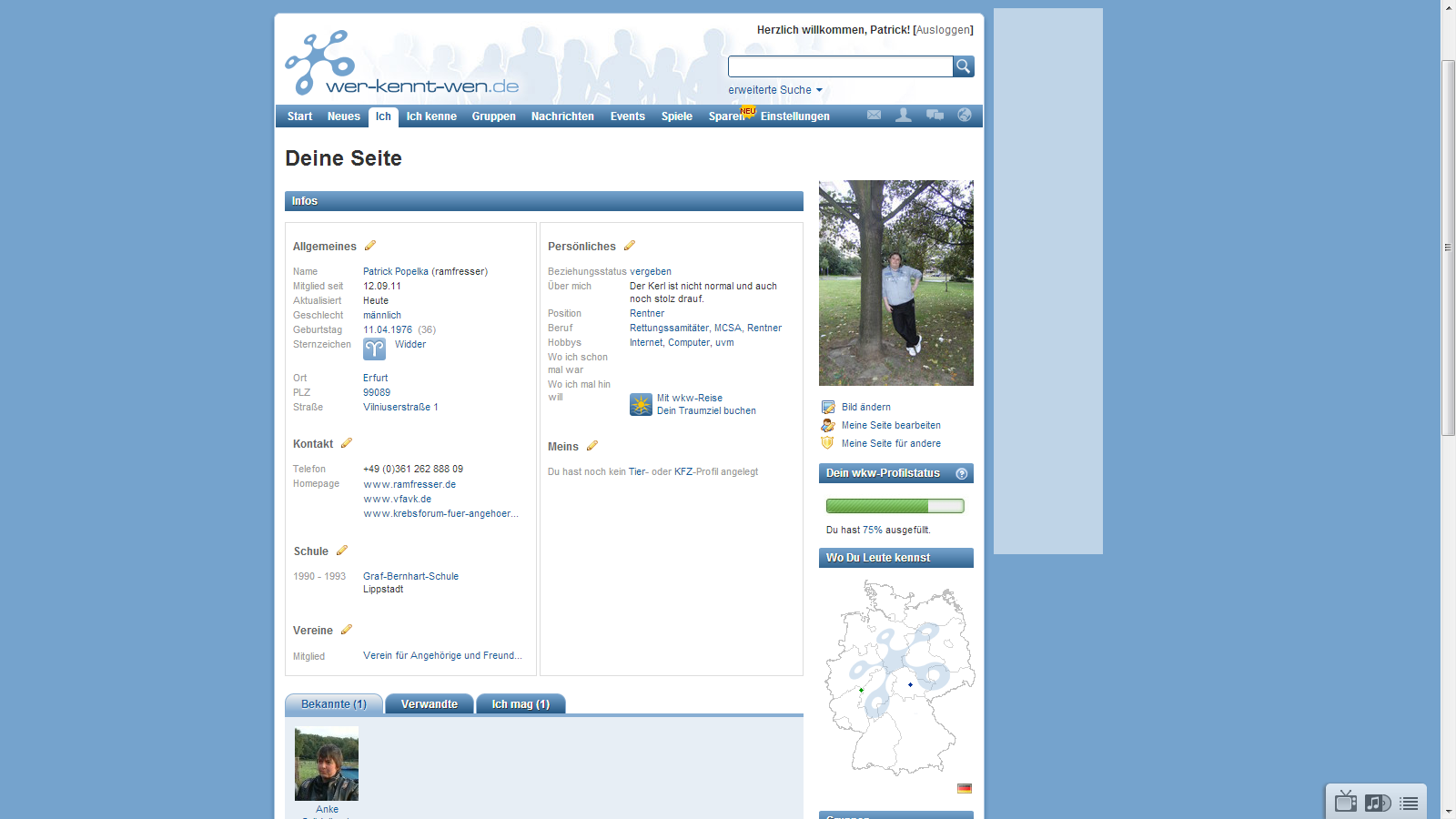Open Meine Seite bearbeiten link
This screenshot has height=819, width=1456.
(x=891, y=425)
